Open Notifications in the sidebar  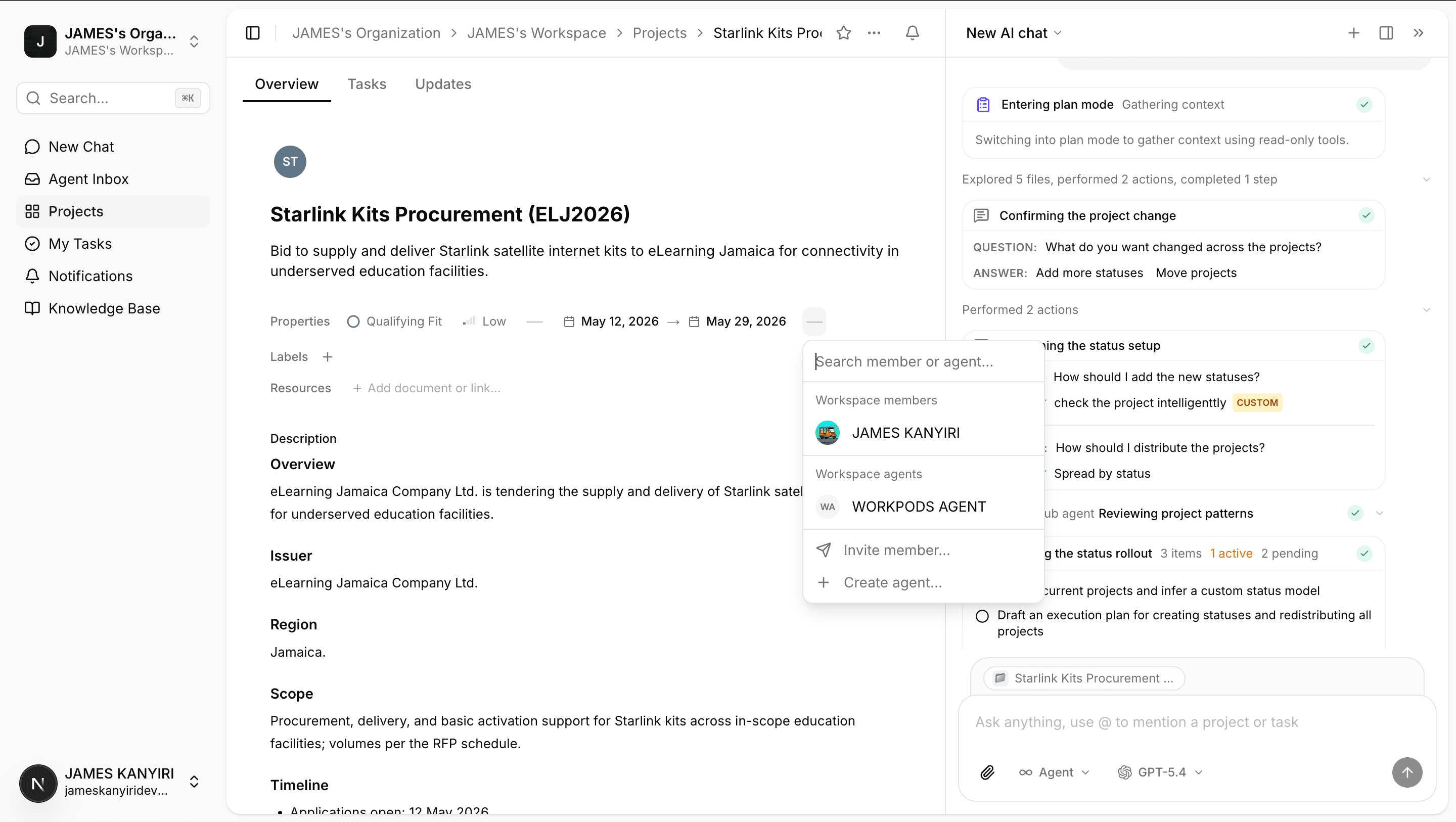(113, 276)
